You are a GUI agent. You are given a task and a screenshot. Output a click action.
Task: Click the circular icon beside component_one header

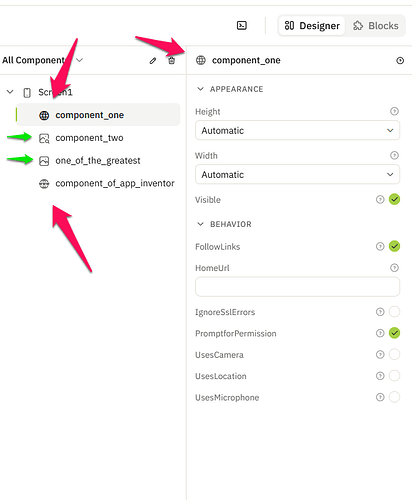point(400,60)
